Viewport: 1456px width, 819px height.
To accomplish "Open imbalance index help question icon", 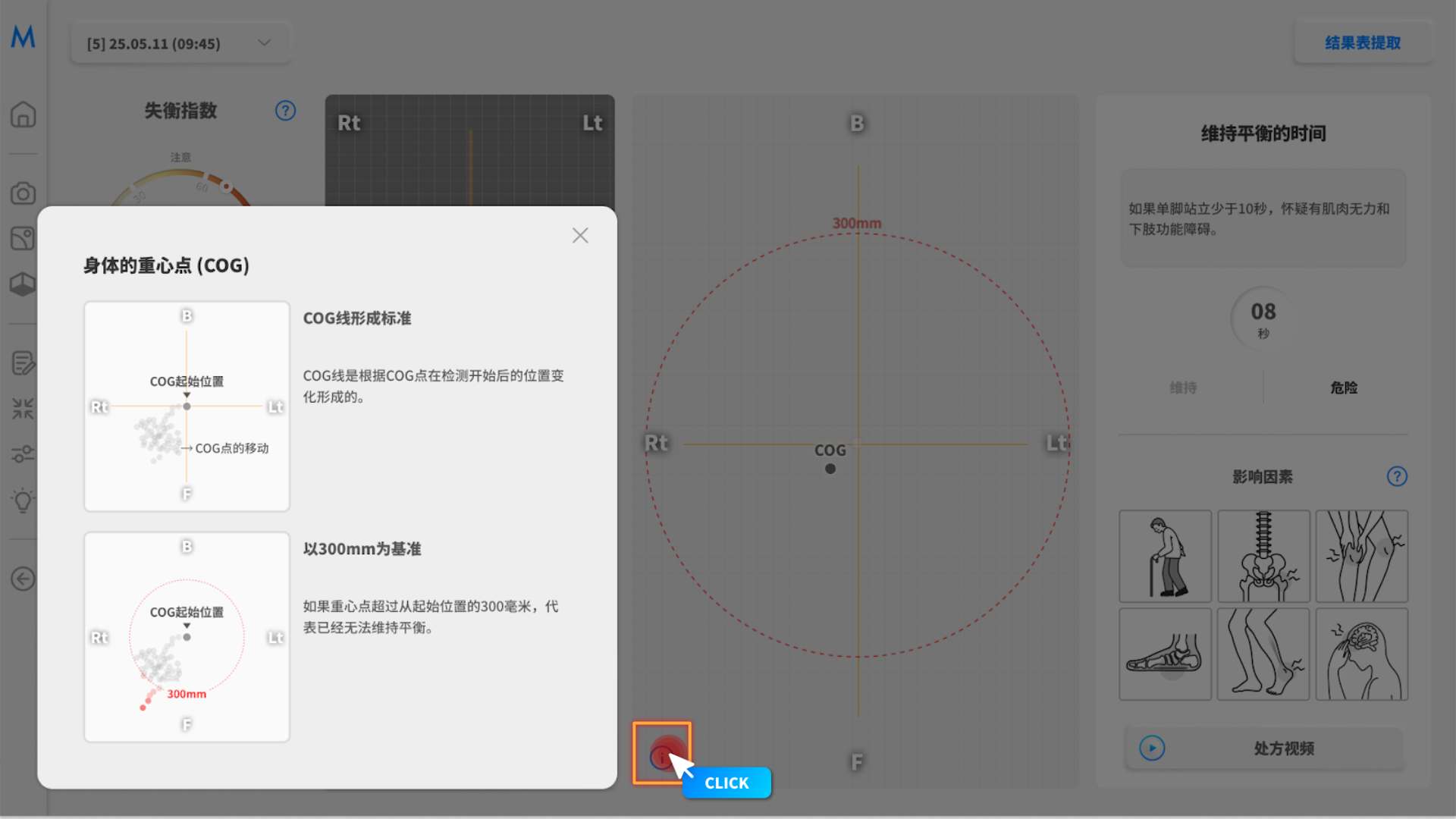I will coord(285,111).
